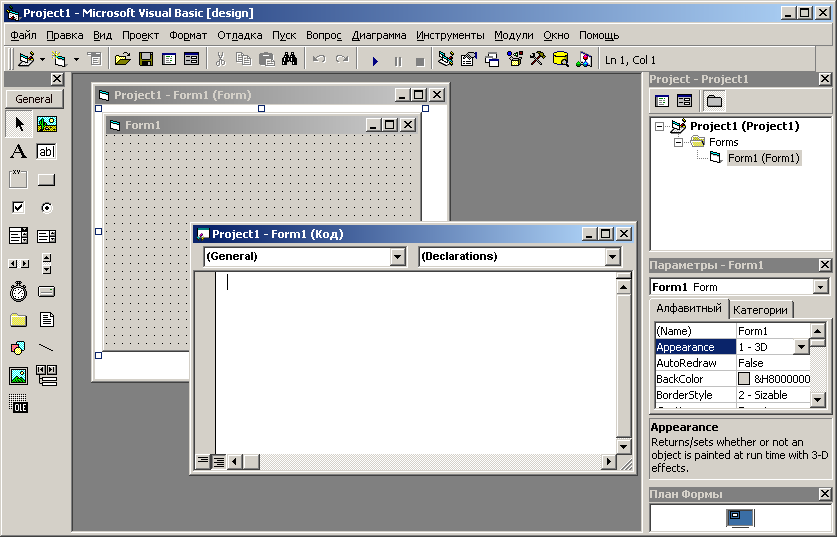This screenshot has height=537, width=837.
Task: Select the Timer control tool
Action: point(18,291)
